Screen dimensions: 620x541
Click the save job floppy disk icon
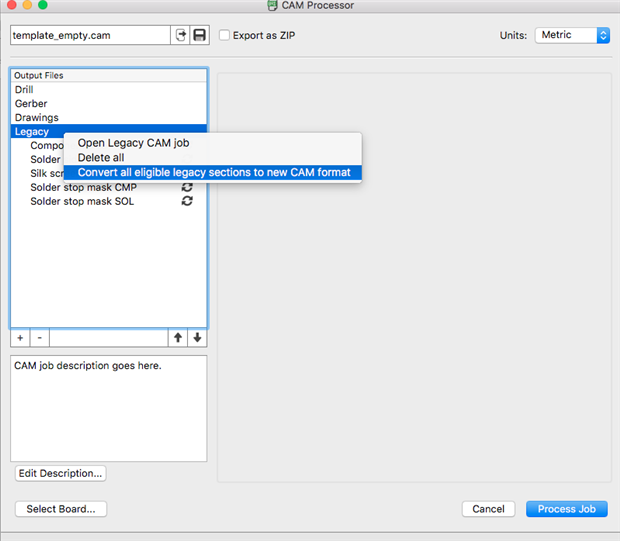pos(200,35)
